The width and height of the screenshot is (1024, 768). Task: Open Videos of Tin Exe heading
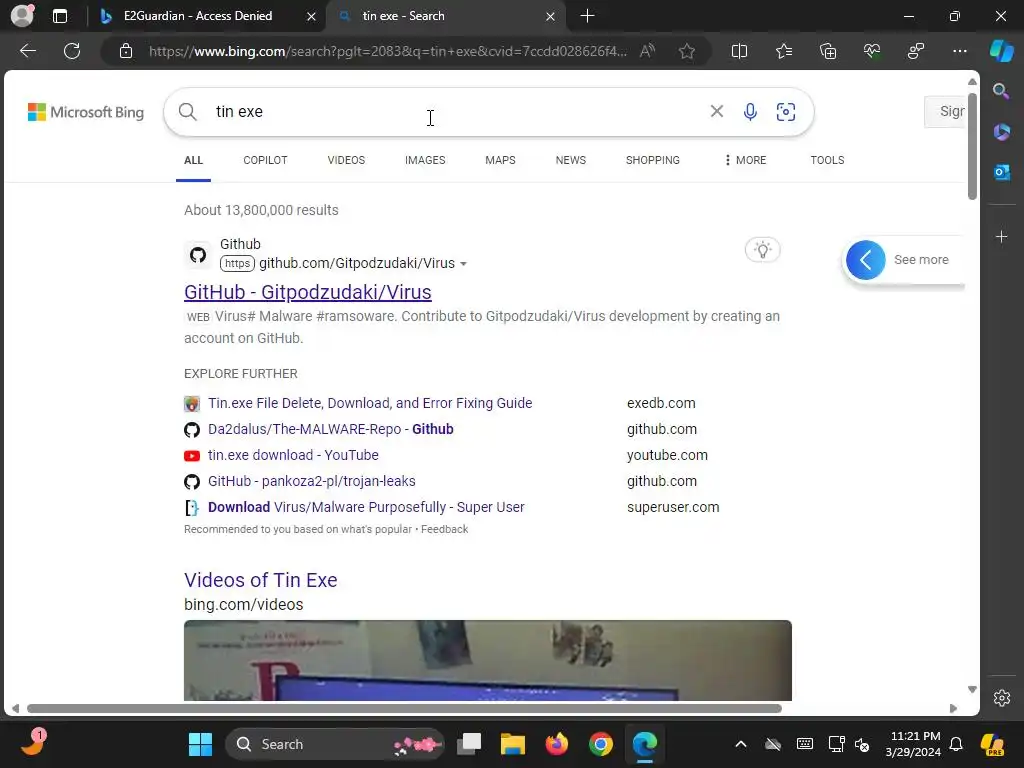tap(261, 580)
